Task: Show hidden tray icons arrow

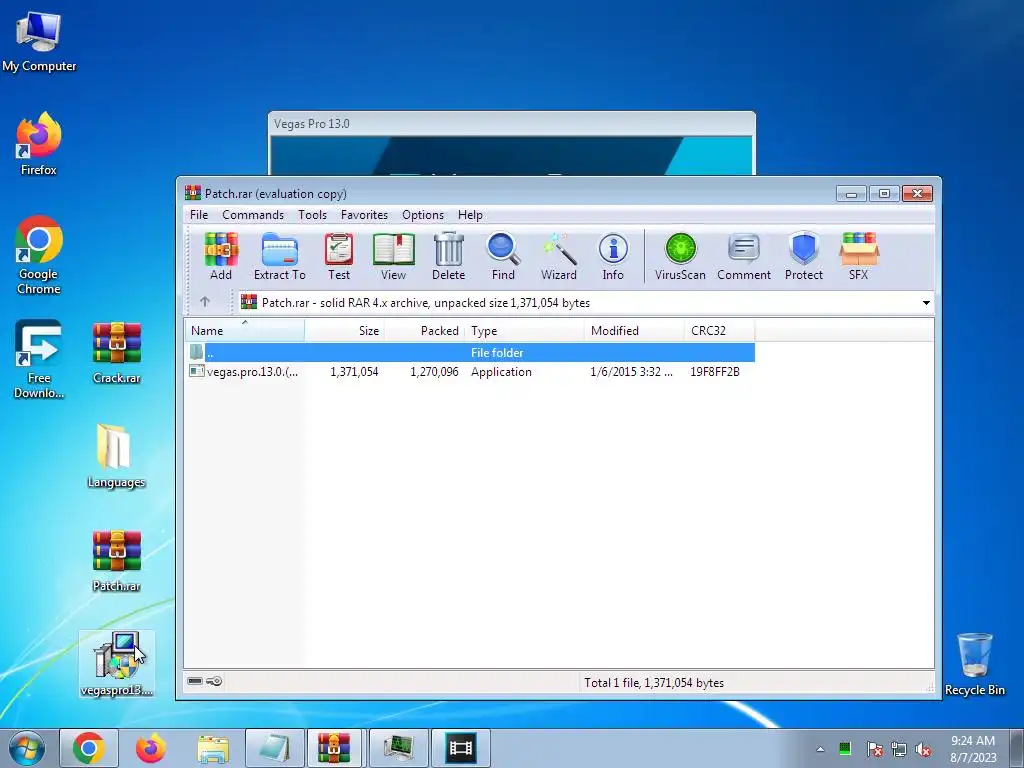Action: click(x=820, y=749)
